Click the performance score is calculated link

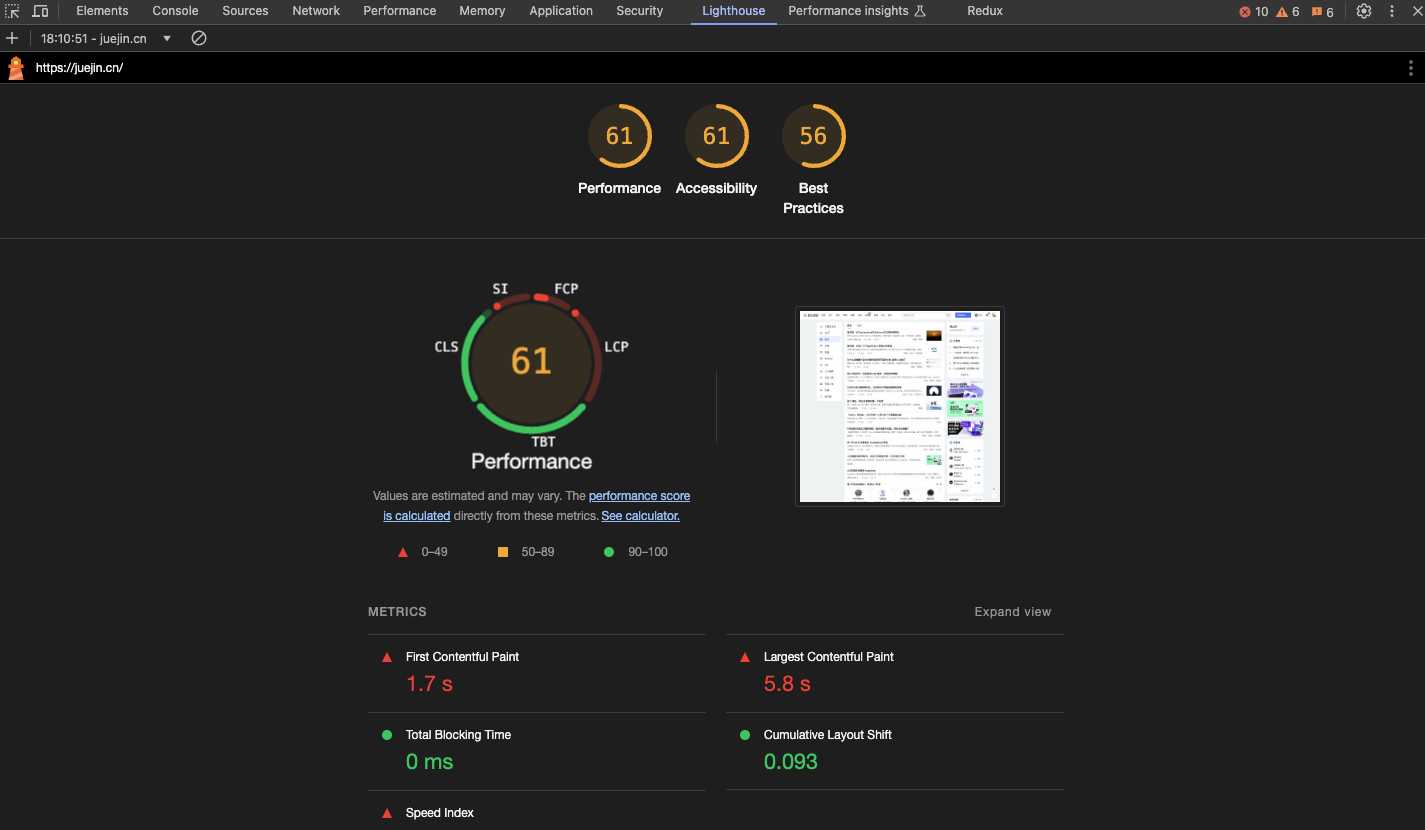[x=639, y=495]
